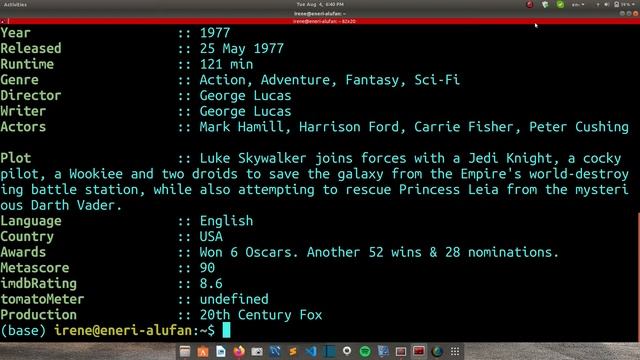Maximize the terminal window
Image resolution: width=640 pixels, height=360 pixels.
(629, 13)
